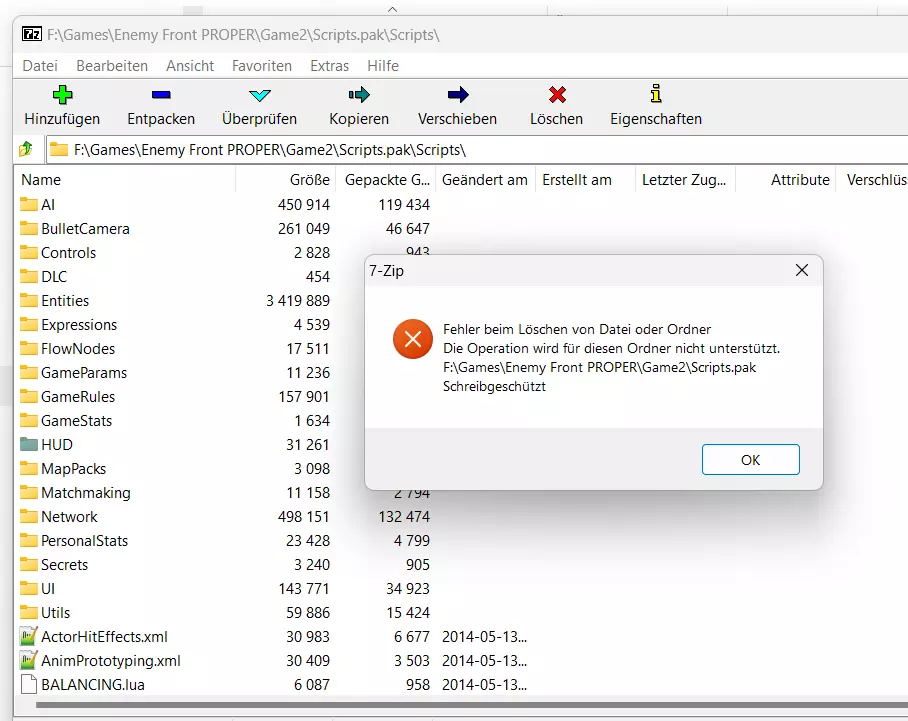Sort by the Verschlüsselt column header
The width and height of the screenshot is (908, 721).
[872, 180]
